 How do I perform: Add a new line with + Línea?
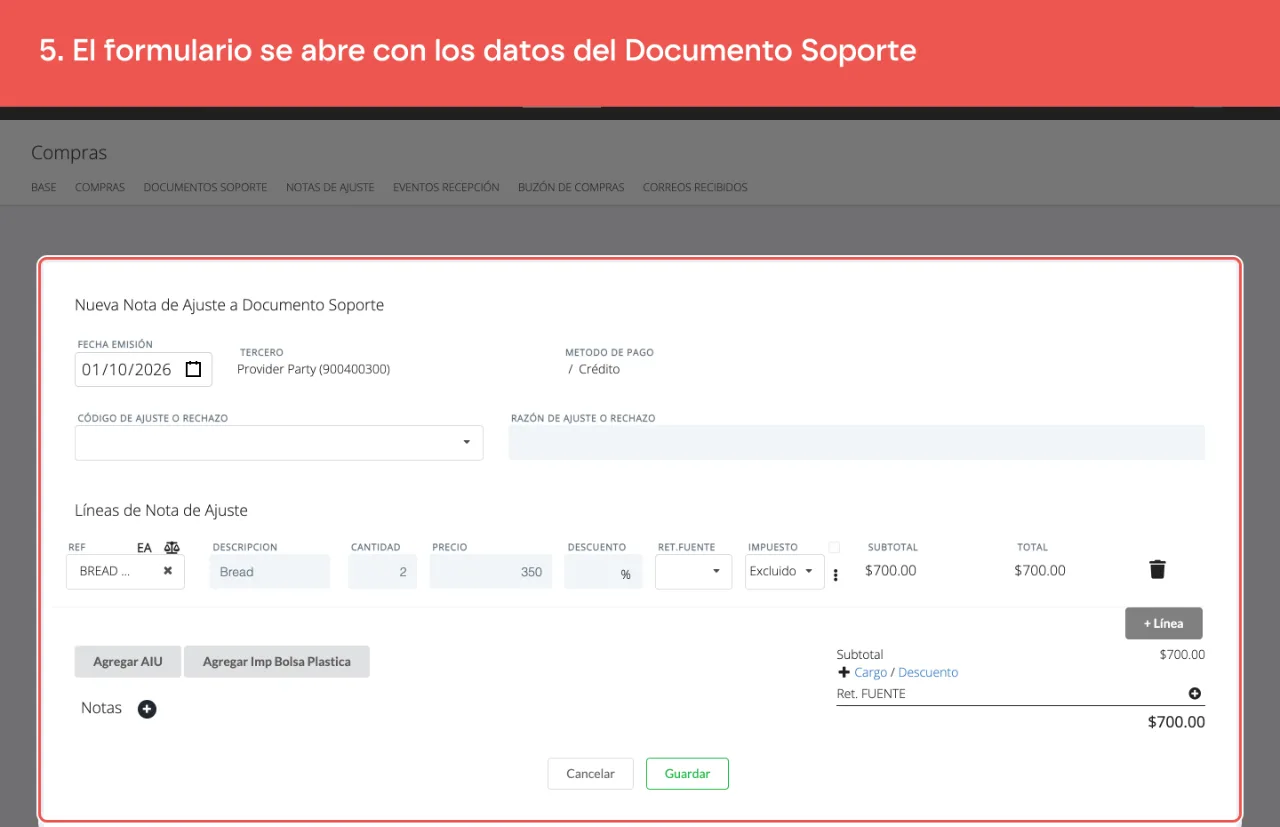(x=1164, y=623)
